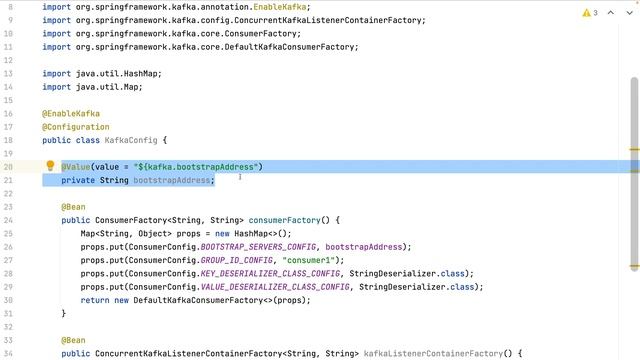Click line number 24 in the gutter
640x360 pixels.
pos(8,220)
